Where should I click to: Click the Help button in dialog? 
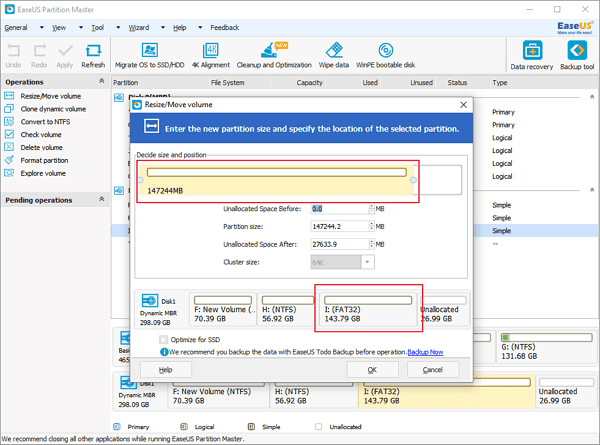pyautogui.click(x=166, y=370)
